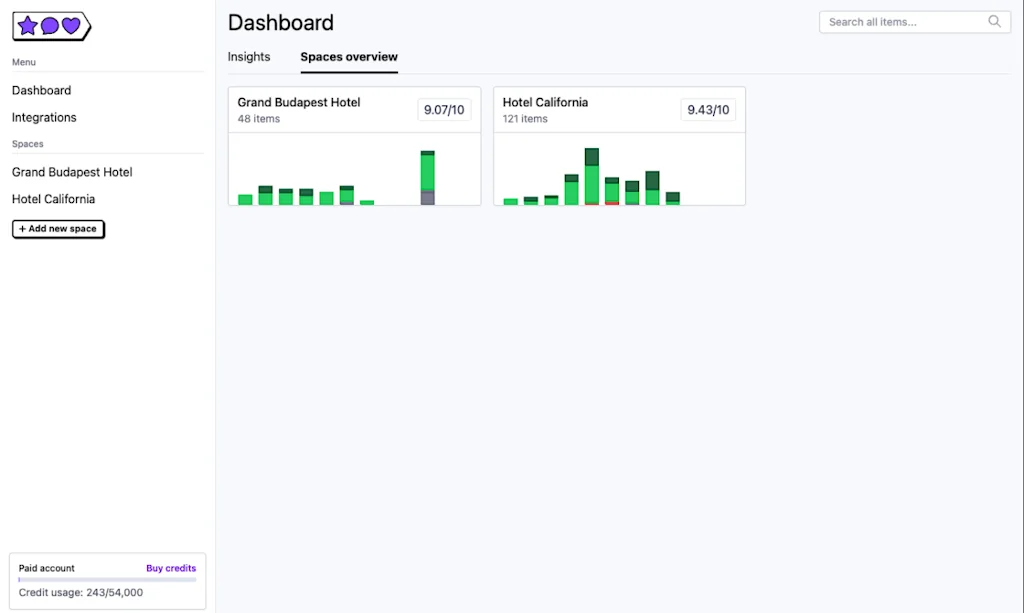Click the magnifying glass search icon

[995, 21]
